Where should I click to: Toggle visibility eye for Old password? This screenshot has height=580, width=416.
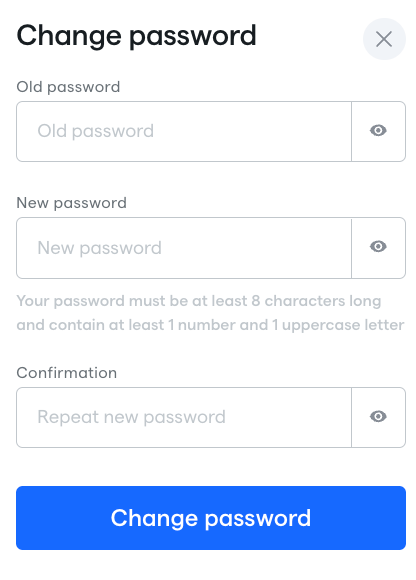[378, 131]
